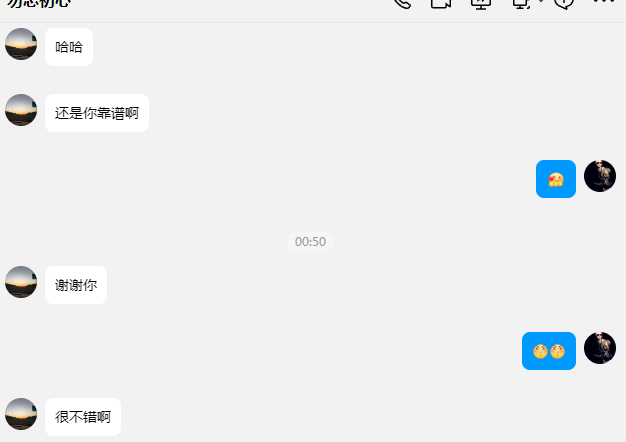Viewport: 626px width, 442px height.
Task: Click the chat title at top left
Action: click(39, 3)
